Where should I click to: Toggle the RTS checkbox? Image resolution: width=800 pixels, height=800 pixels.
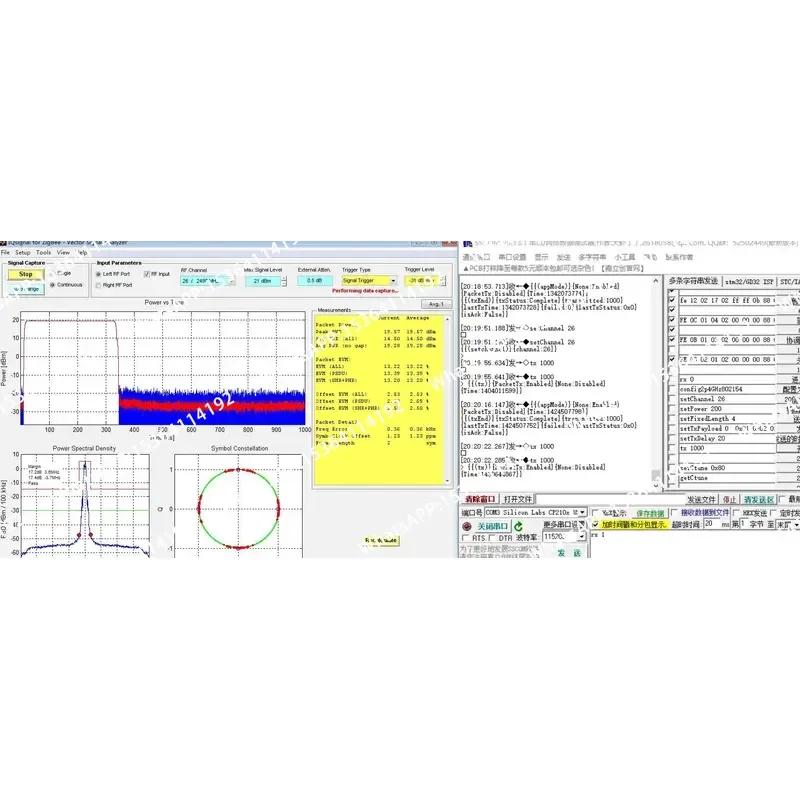click(465, 538)
